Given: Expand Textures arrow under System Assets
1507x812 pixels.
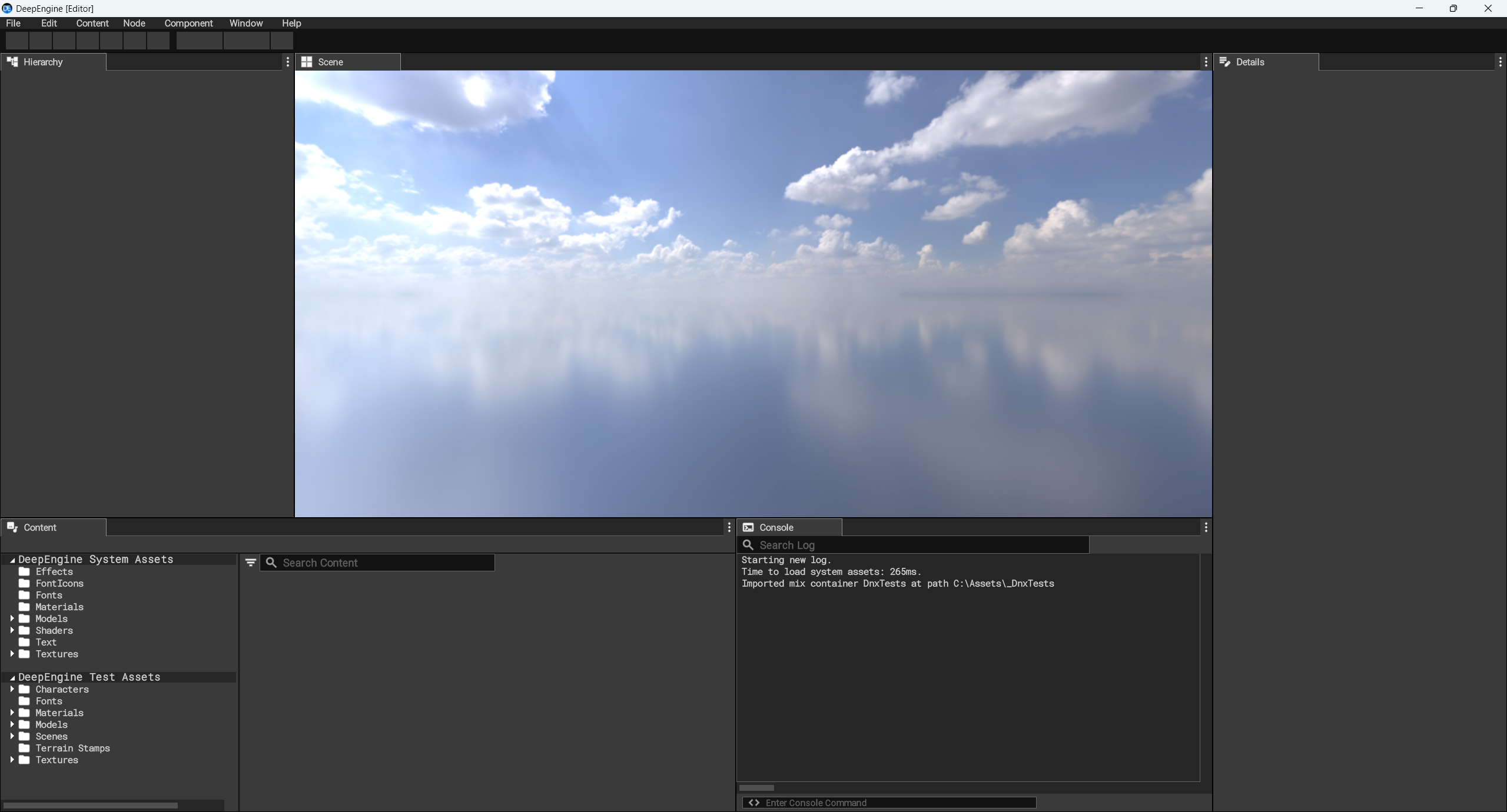Looking at the screenshot, I should tap(12, 654).
